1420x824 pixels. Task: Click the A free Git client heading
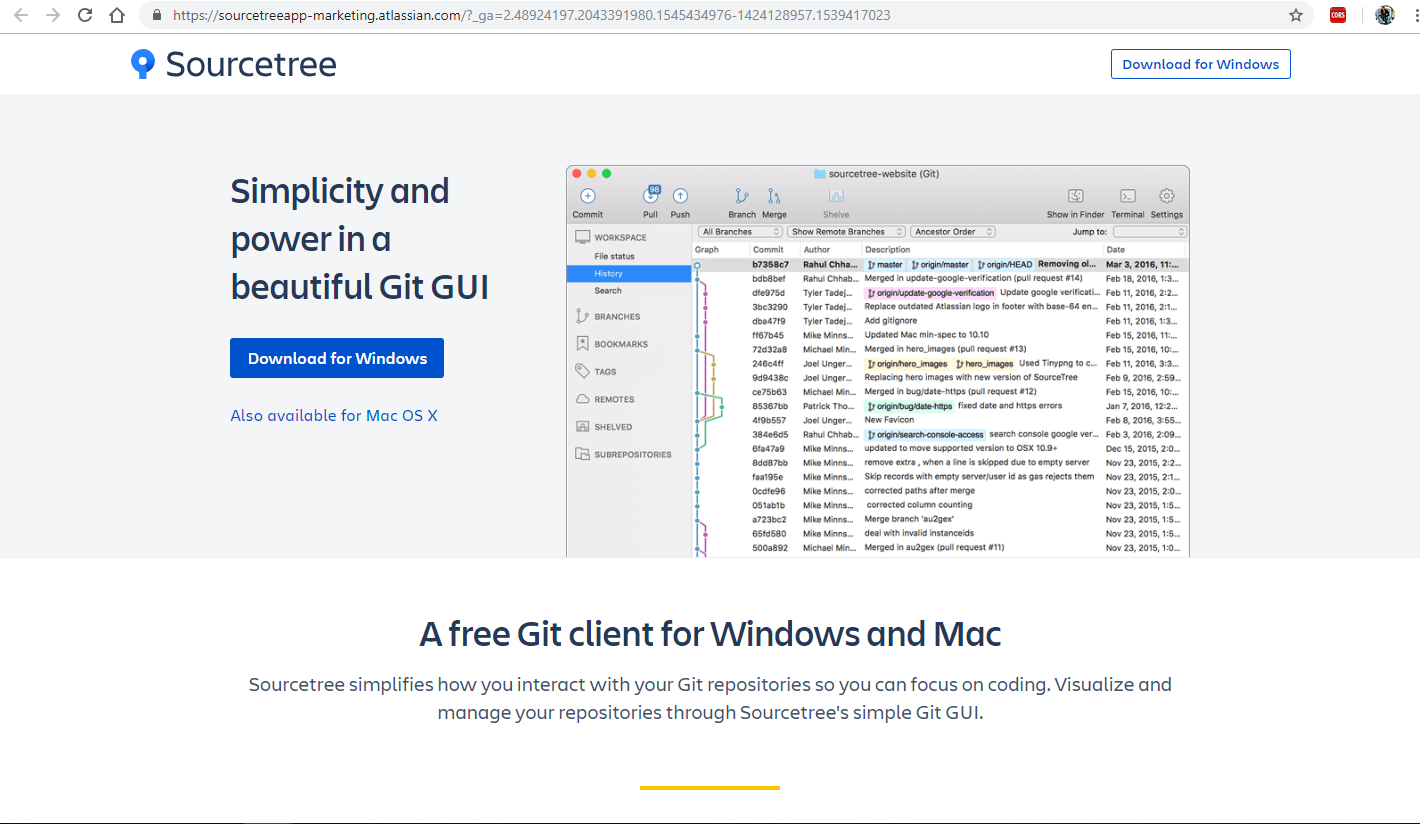tap(710, 634)
